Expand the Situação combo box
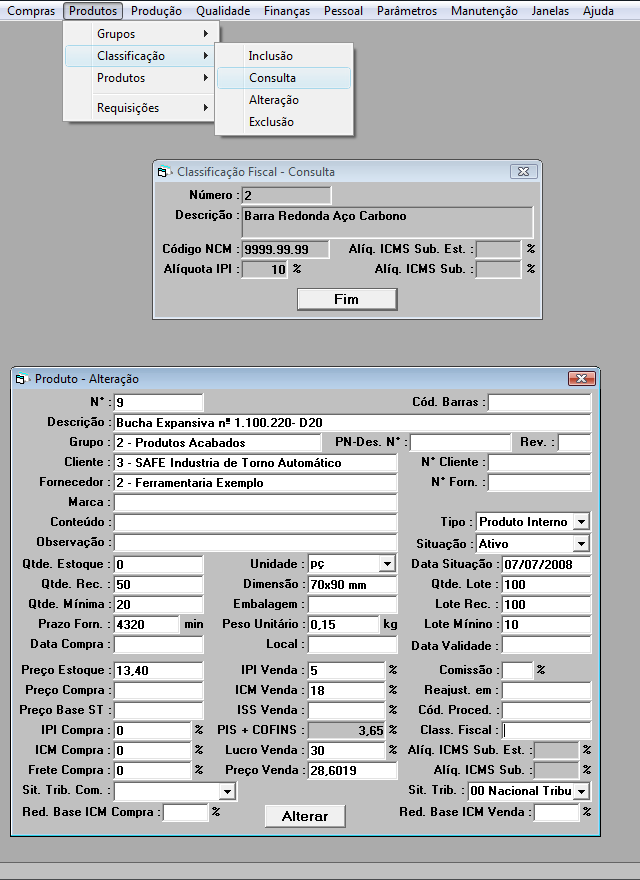This screenshot has height=880, width=640. tap(582, 544)
